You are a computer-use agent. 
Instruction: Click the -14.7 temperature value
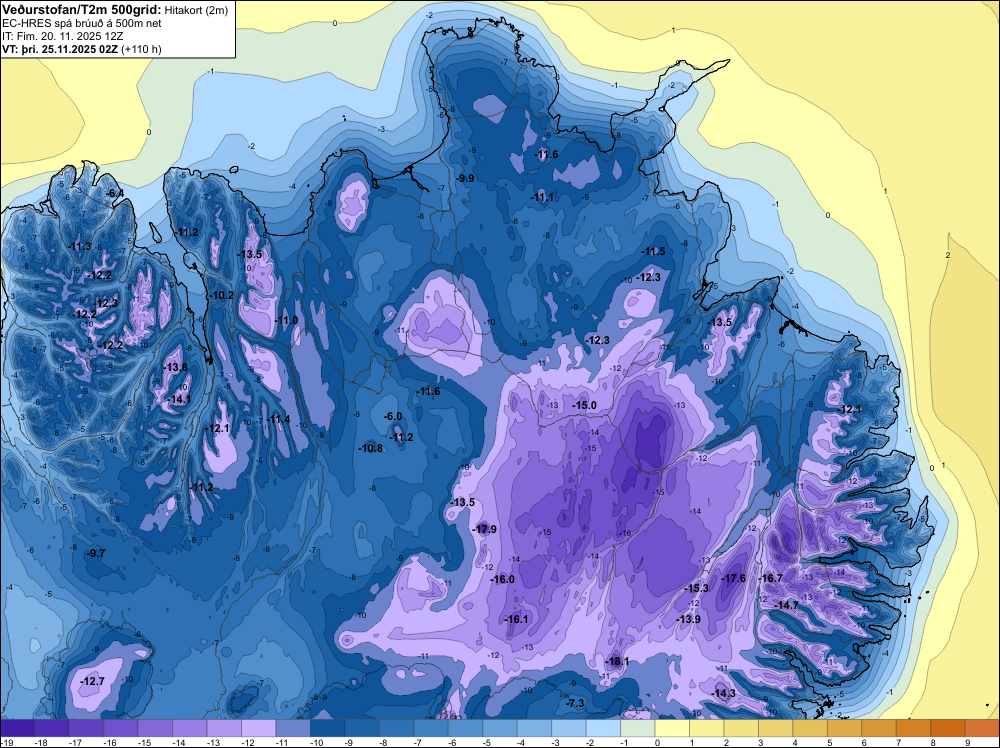pos(786,605)
